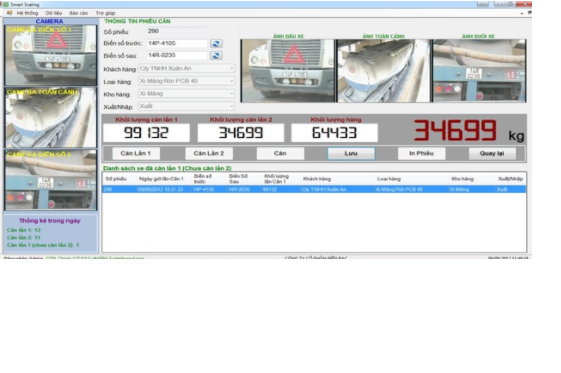
Task: Open the Báo cáo menu
Action: (79, 13)
